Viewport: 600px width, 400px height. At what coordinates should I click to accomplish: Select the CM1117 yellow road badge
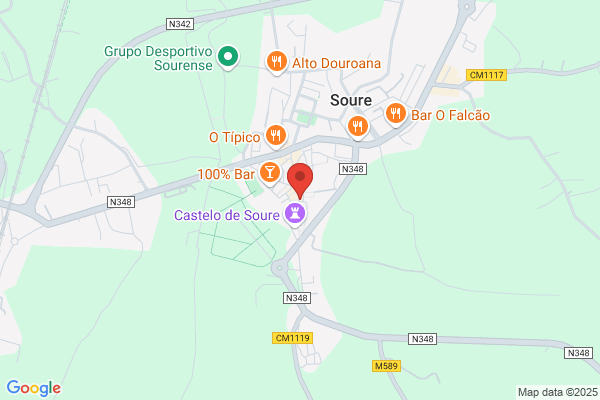pyautogui.click(x=486, y=75)
